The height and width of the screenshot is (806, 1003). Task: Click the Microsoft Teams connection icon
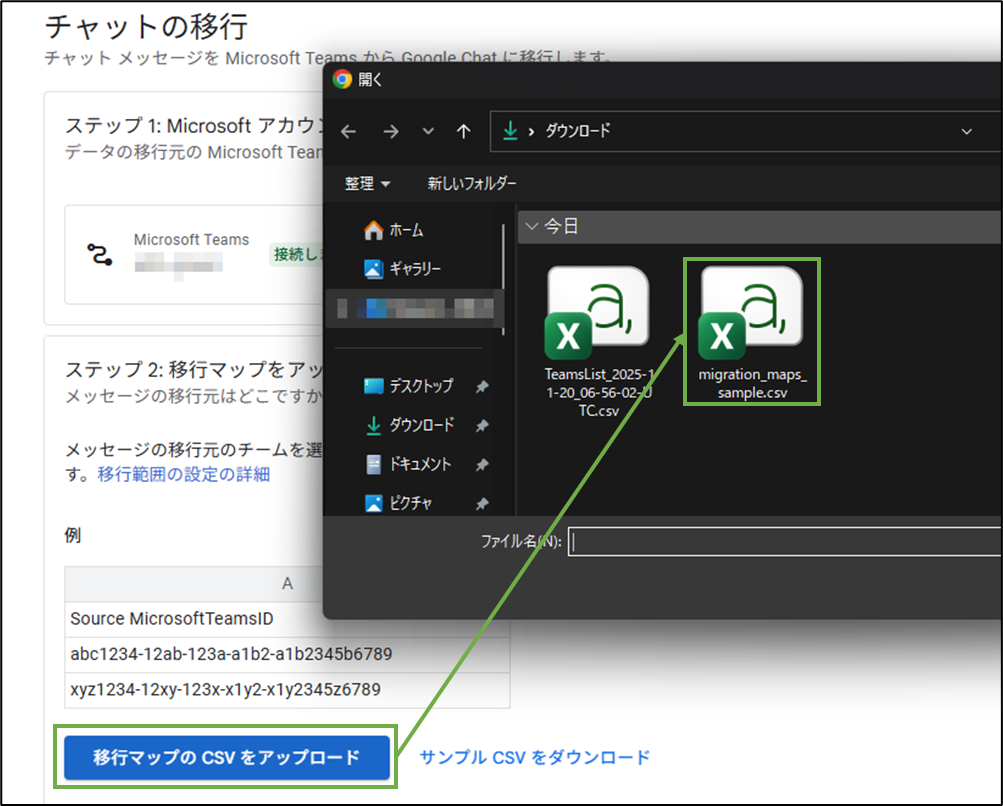[x=99, y=255]
